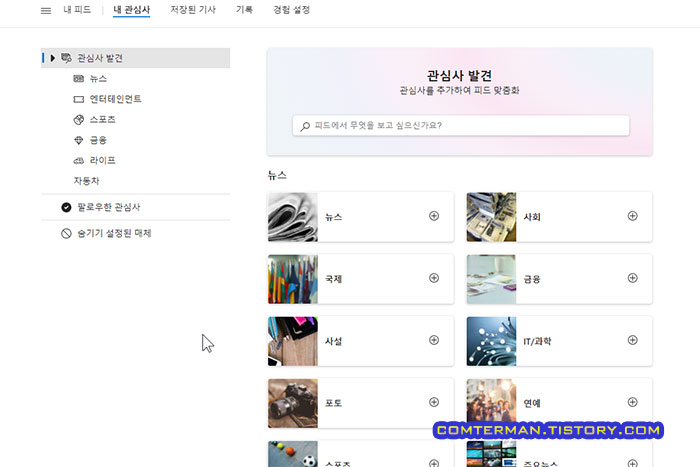Open the 경험 설정 tab
This screenshot has height=467, width=700.
coord(292,10)
